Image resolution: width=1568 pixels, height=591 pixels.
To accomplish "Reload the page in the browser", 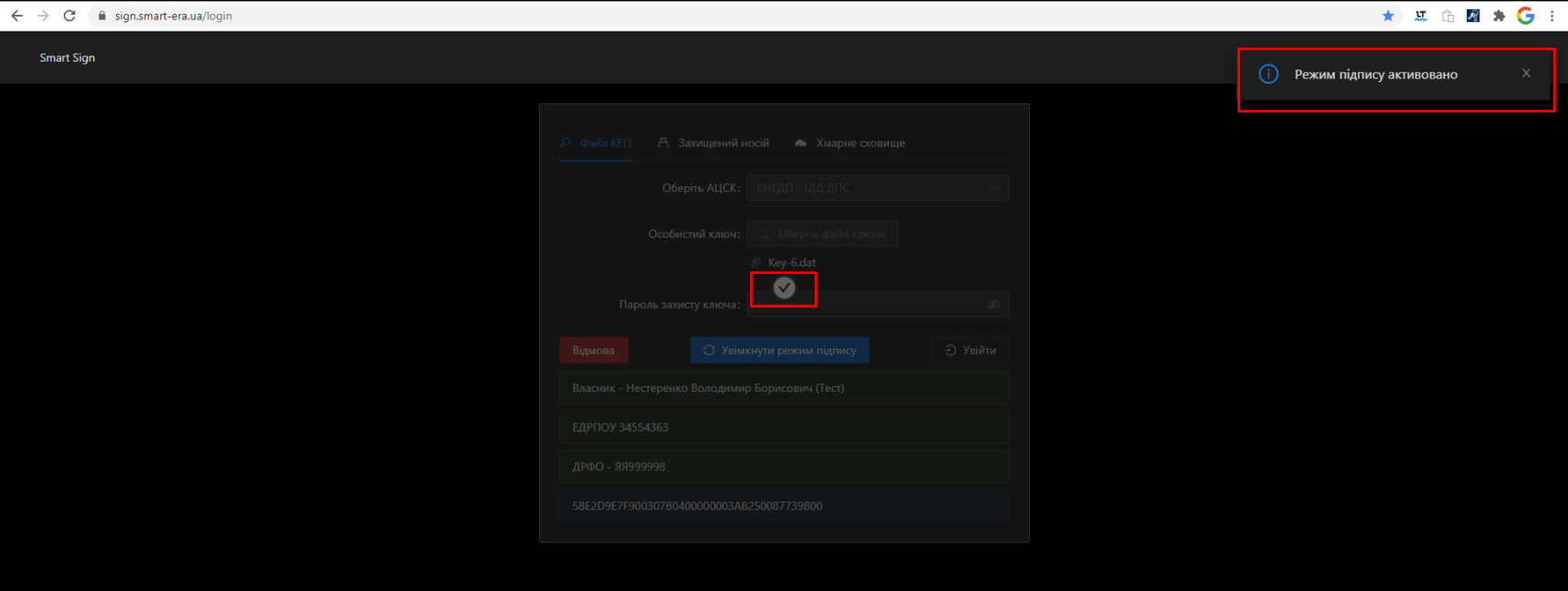I will click(x=69, y=16).
